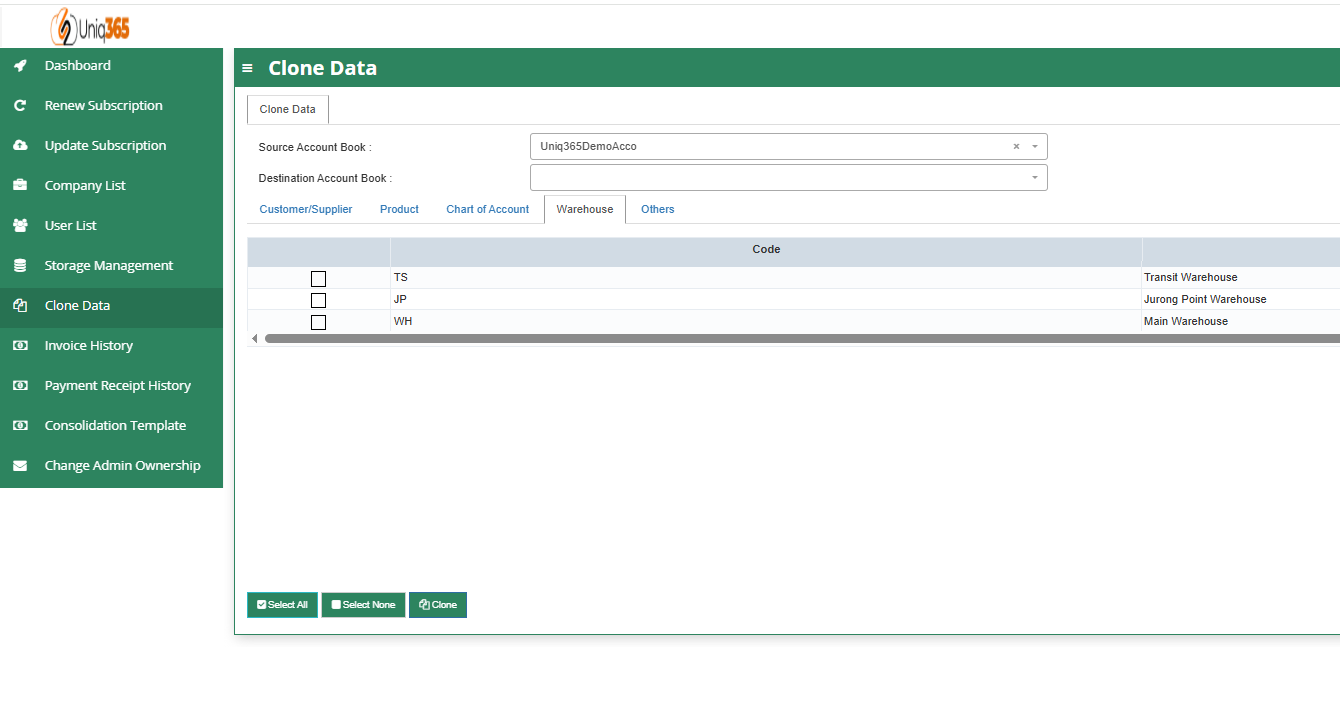Click the Company List briefcase icon
The height and width of the screenshot is (716, 1340).
[x=20, y=186]
